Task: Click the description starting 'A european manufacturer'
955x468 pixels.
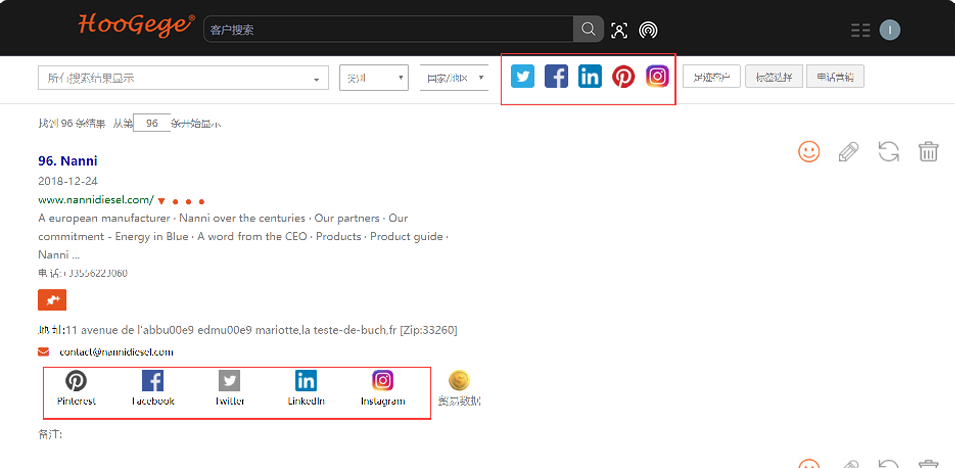Action: coord(244,236)
